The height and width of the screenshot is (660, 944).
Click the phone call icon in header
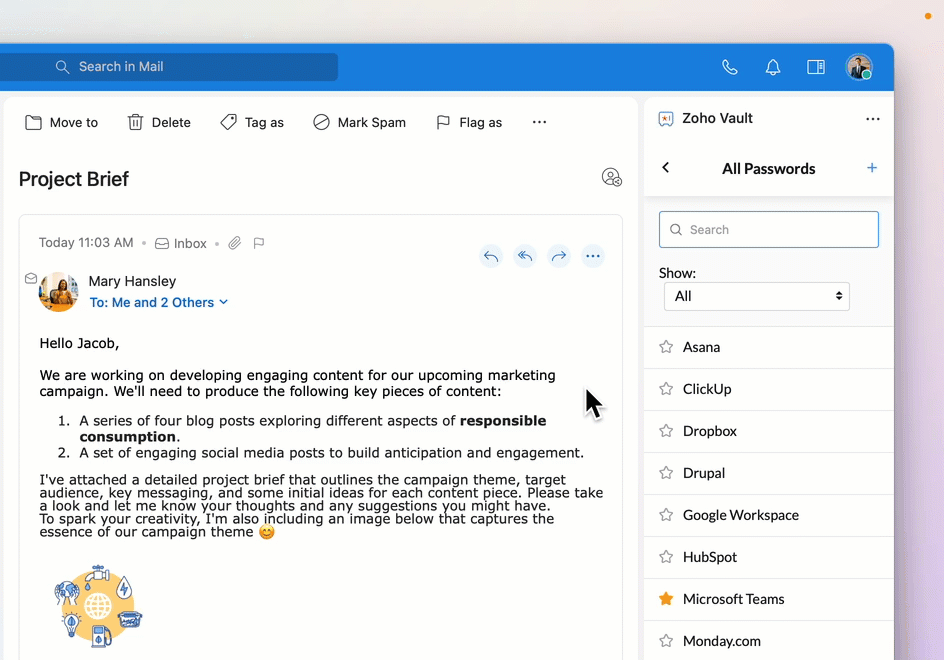730,67
